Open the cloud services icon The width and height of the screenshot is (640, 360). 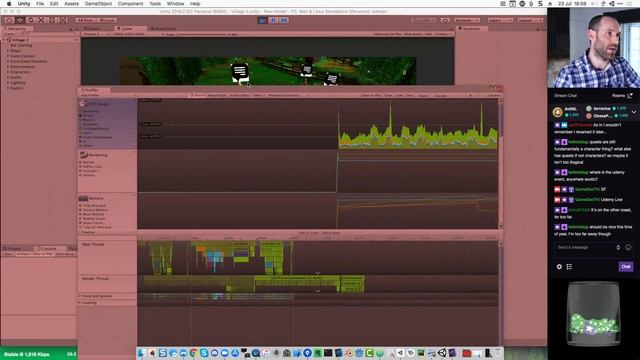pyautogui.click(x=445, y=20)
